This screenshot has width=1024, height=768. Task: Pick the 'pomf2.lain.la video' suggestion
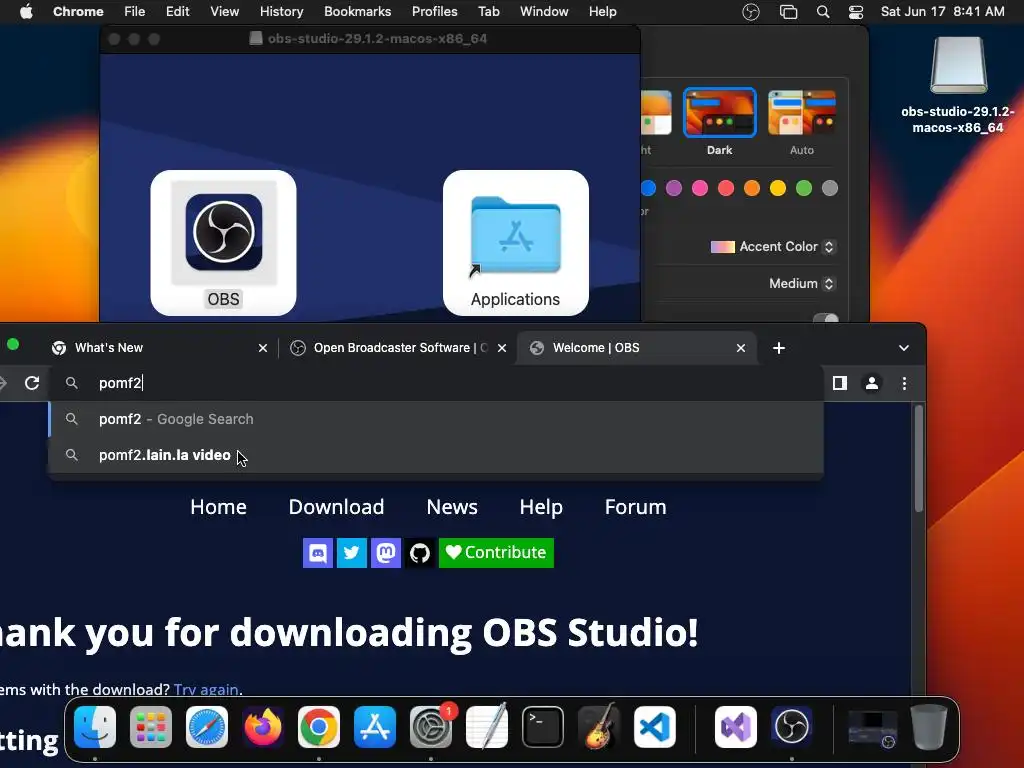436,455
